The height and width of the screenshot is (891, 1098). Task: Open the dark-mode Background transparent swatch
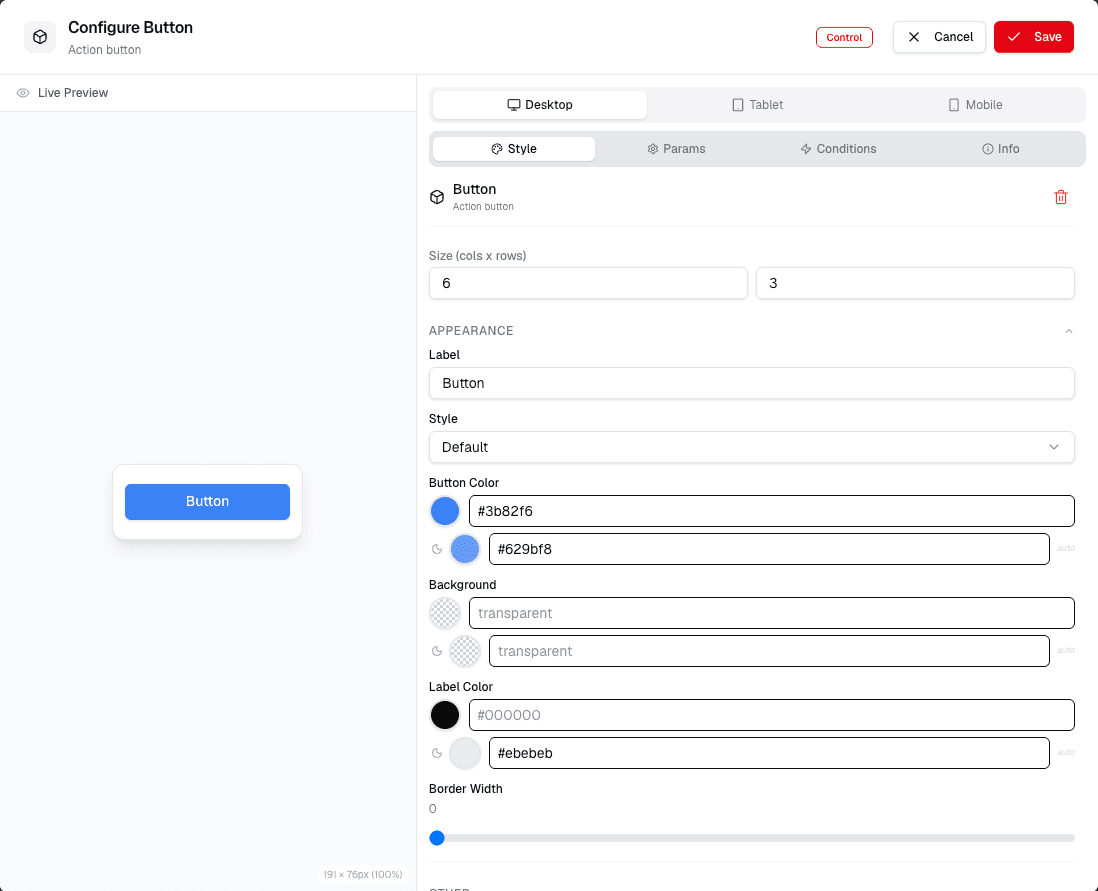click(465, 651)
